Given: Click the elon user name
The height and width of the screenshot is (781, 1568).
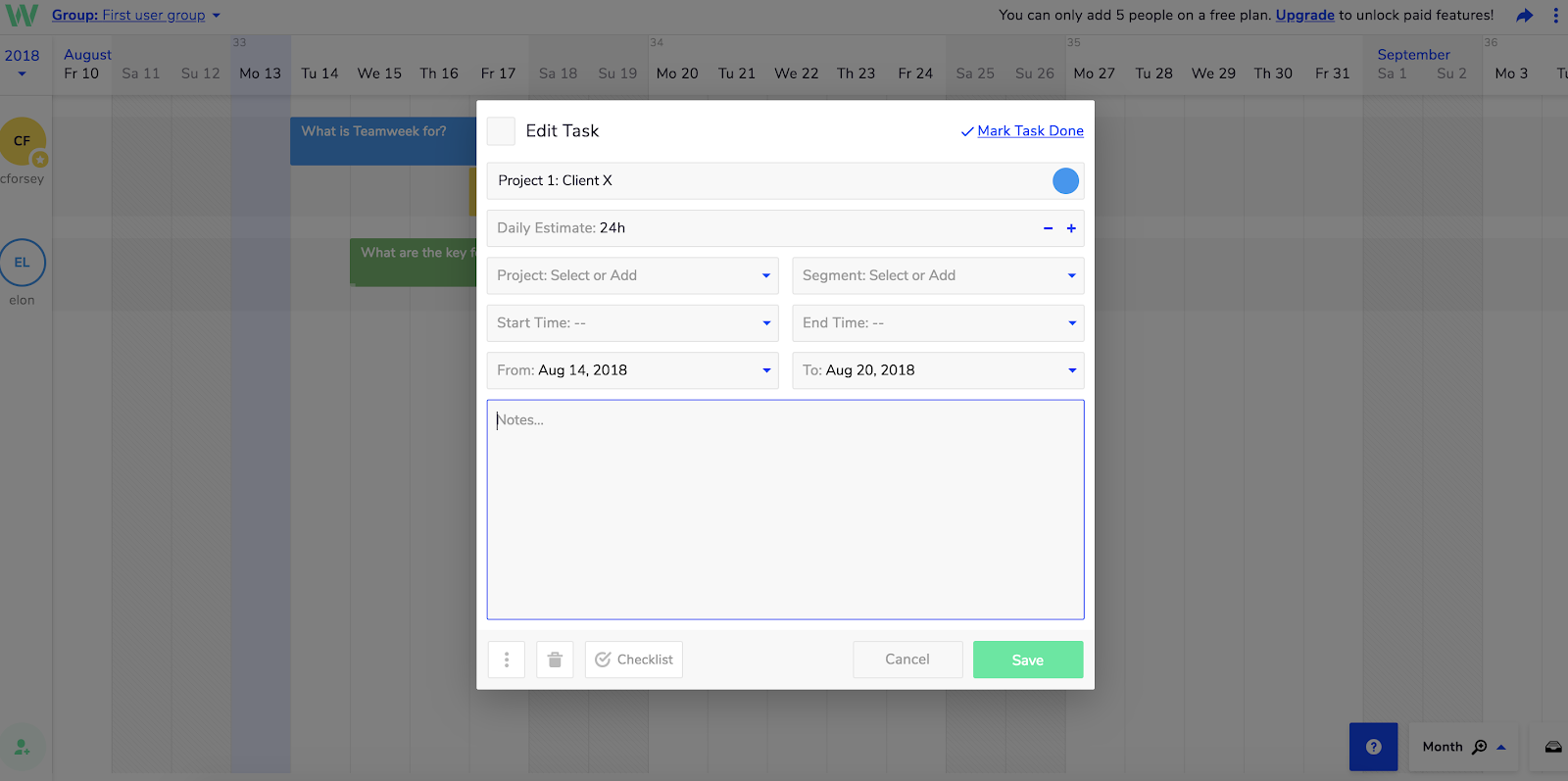Looking at the screenshot, I should click(x=22, y=301).
